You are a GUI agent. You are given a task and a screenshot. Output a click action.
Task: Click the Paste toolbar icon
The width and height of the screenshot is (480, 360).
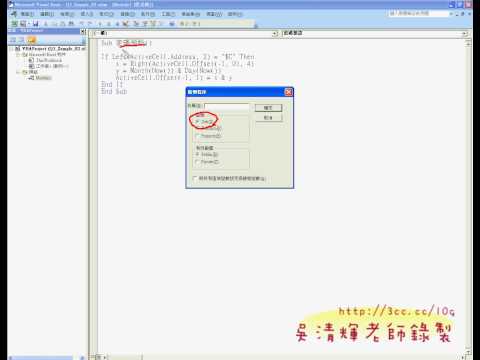[63, 24]
